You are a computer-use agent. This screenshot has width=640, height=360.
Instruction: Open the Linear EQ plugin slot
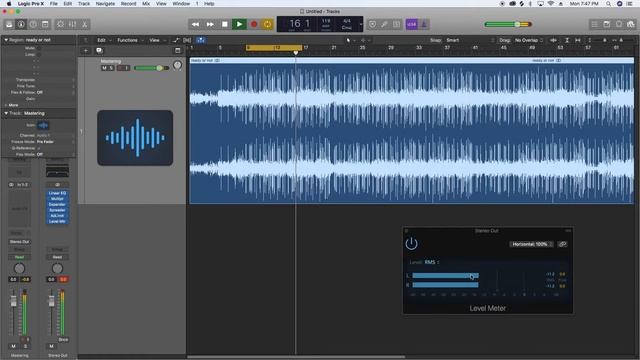[57, 193]
